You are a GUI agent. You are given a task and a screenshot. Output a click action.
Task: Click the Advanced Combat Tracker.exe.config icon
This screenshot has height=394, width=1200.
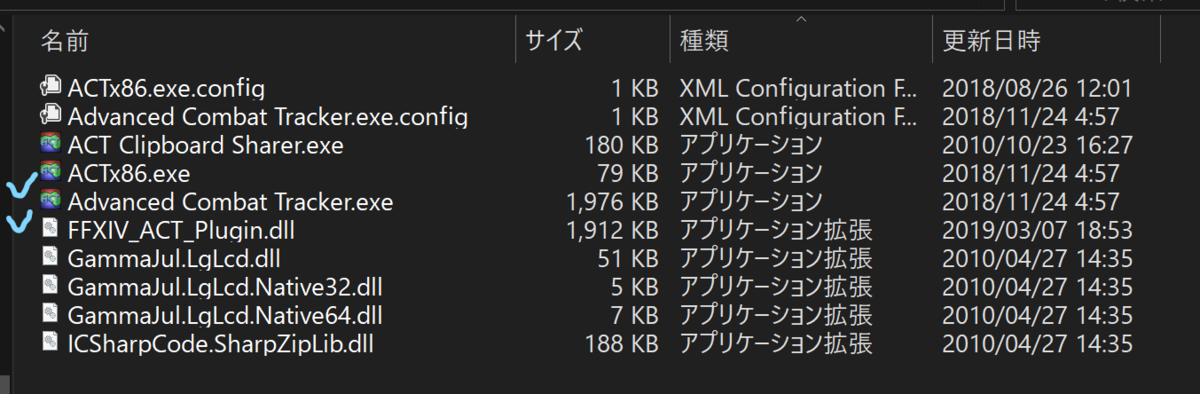click(x=51, y=116)
